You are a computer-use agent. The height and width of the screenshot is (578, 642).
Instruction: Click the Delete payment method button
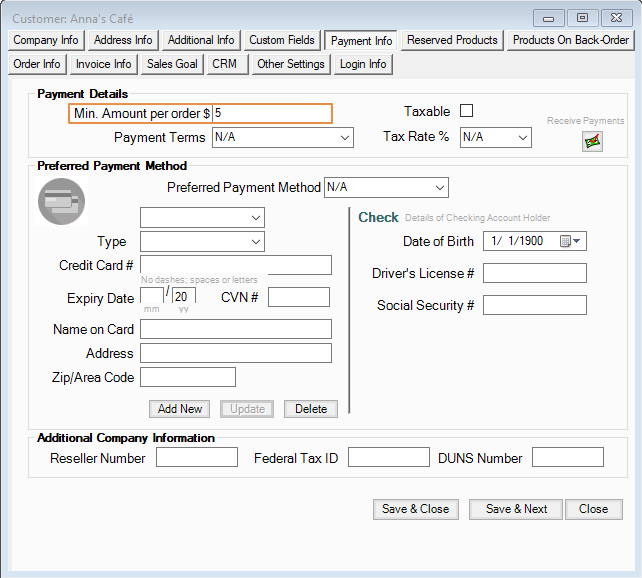311,409
